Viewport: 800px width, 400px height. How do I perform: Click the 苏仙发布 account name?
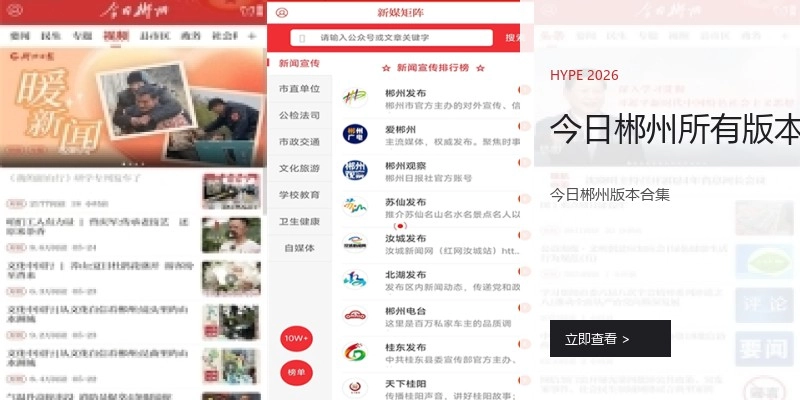pyautogui.click(x=406, y=202)
